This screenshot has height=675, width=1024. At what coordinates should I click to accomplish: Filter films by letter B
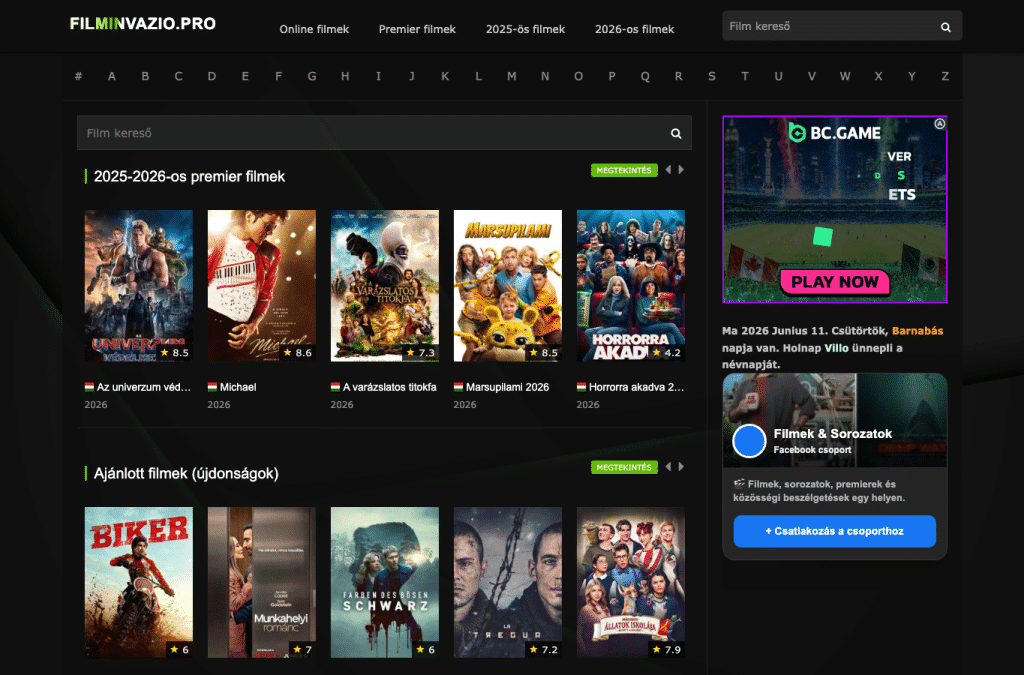pos(145,76)
